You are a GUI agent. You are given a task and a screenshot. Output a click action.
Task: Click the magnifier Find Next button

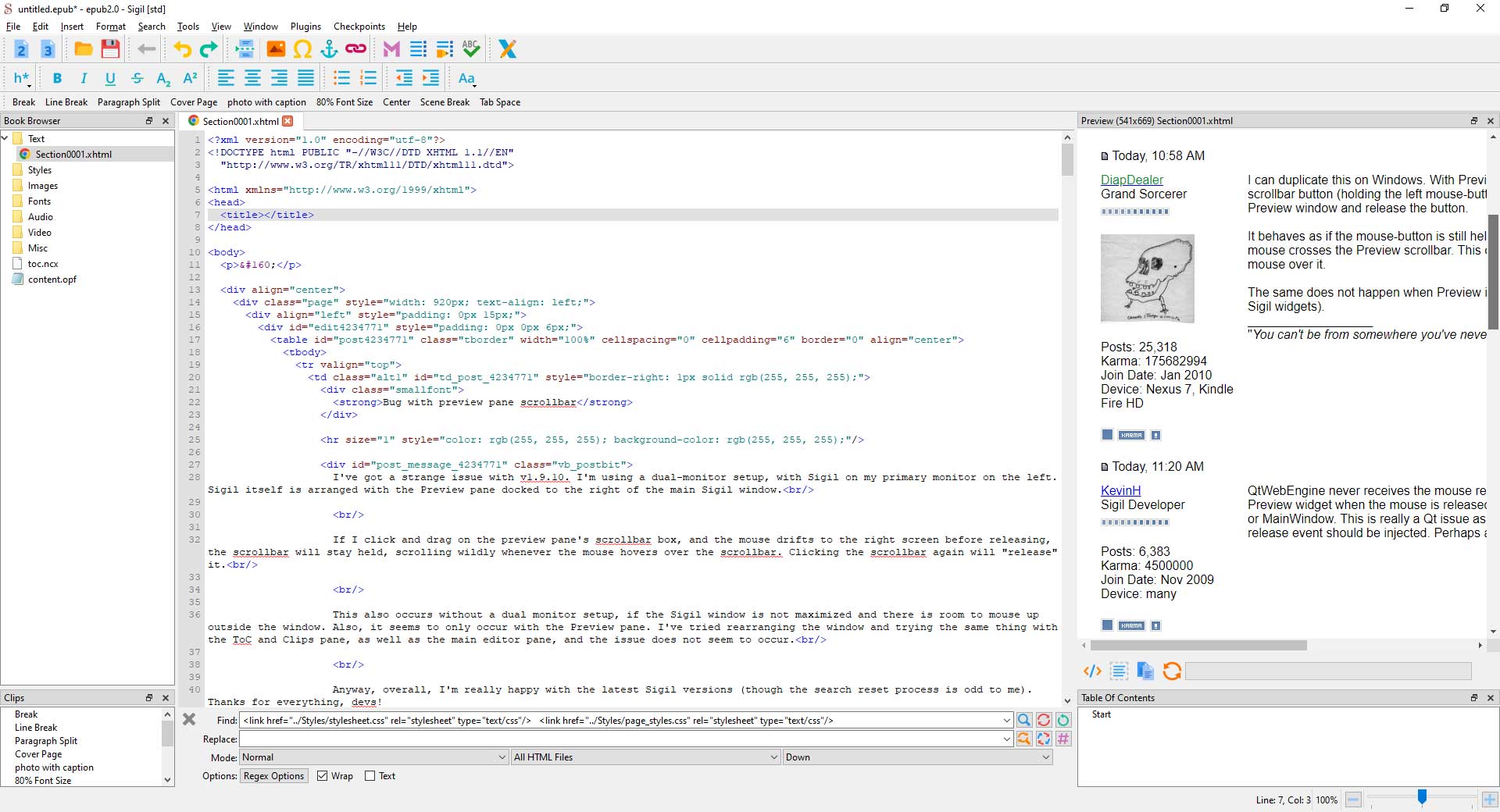pyautogui.click(x=1023, y=720)
